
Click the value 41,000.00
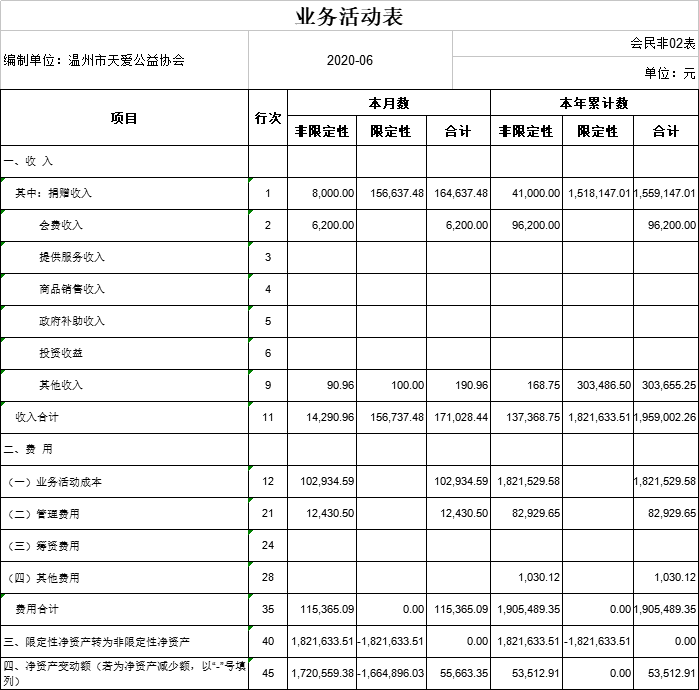tap(536, 193)
